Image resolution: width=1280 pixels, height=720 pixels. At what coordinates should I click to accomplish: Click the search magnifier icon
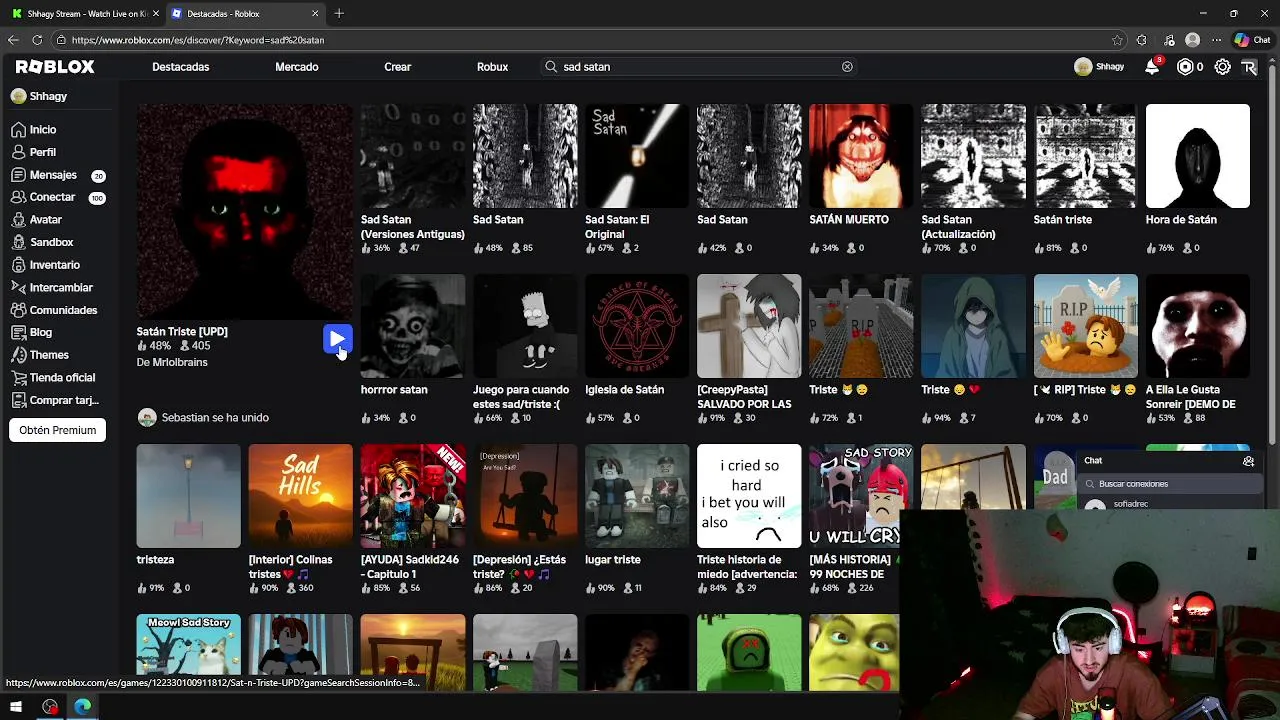click(x=551, y=67)
